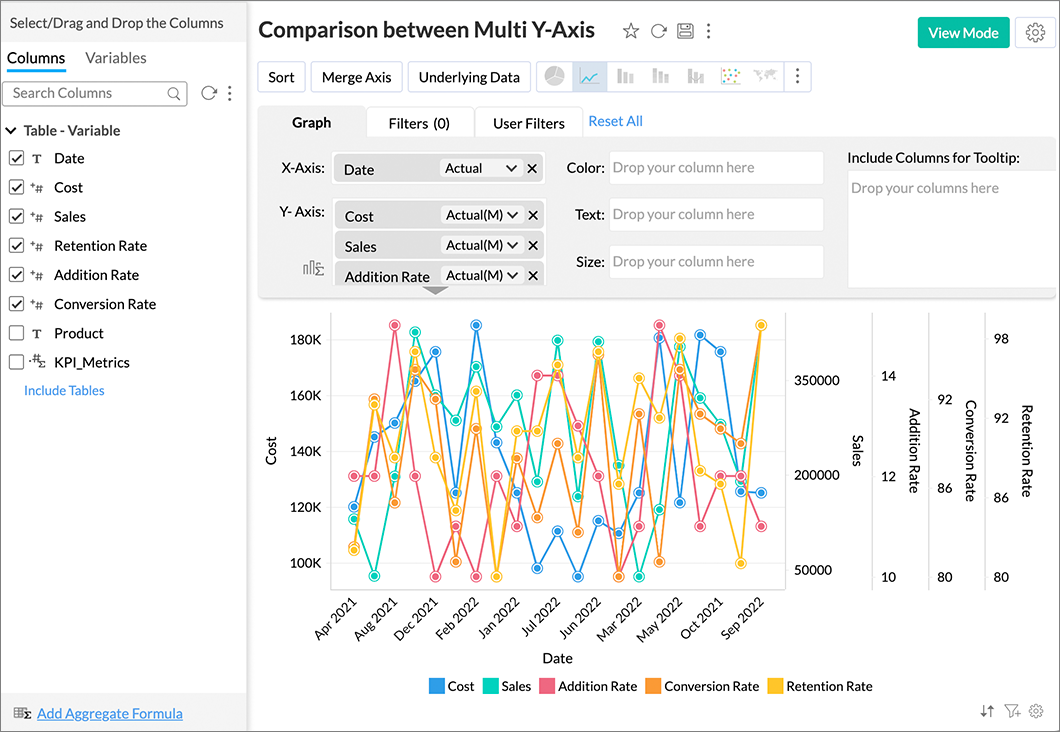Click the Color drop field
1060x732 pixels.
(717, 168)
